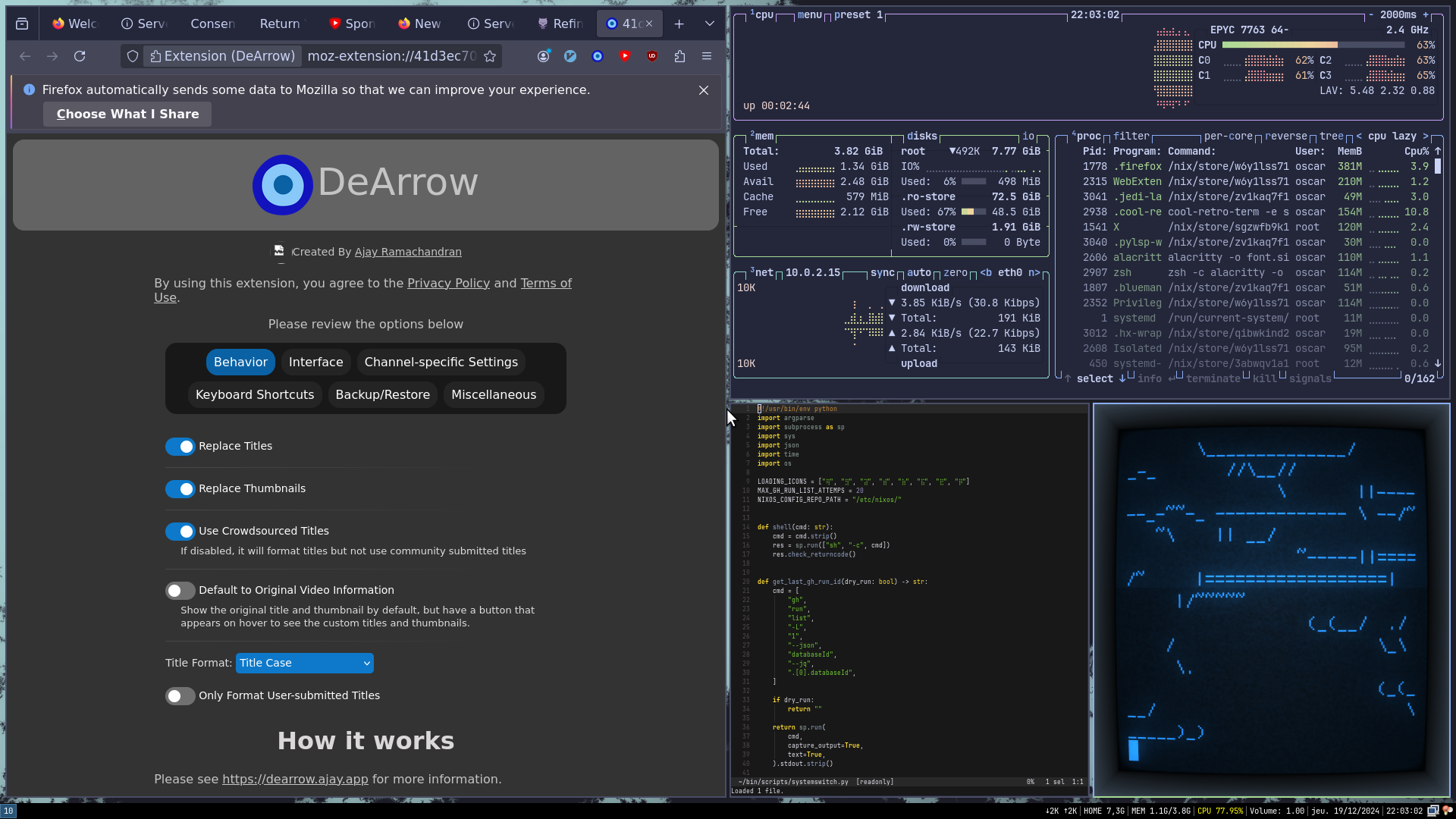Open the Miscellaneous tab
This screenshot has height=819, width=1456.
click(x=494, y=395)
